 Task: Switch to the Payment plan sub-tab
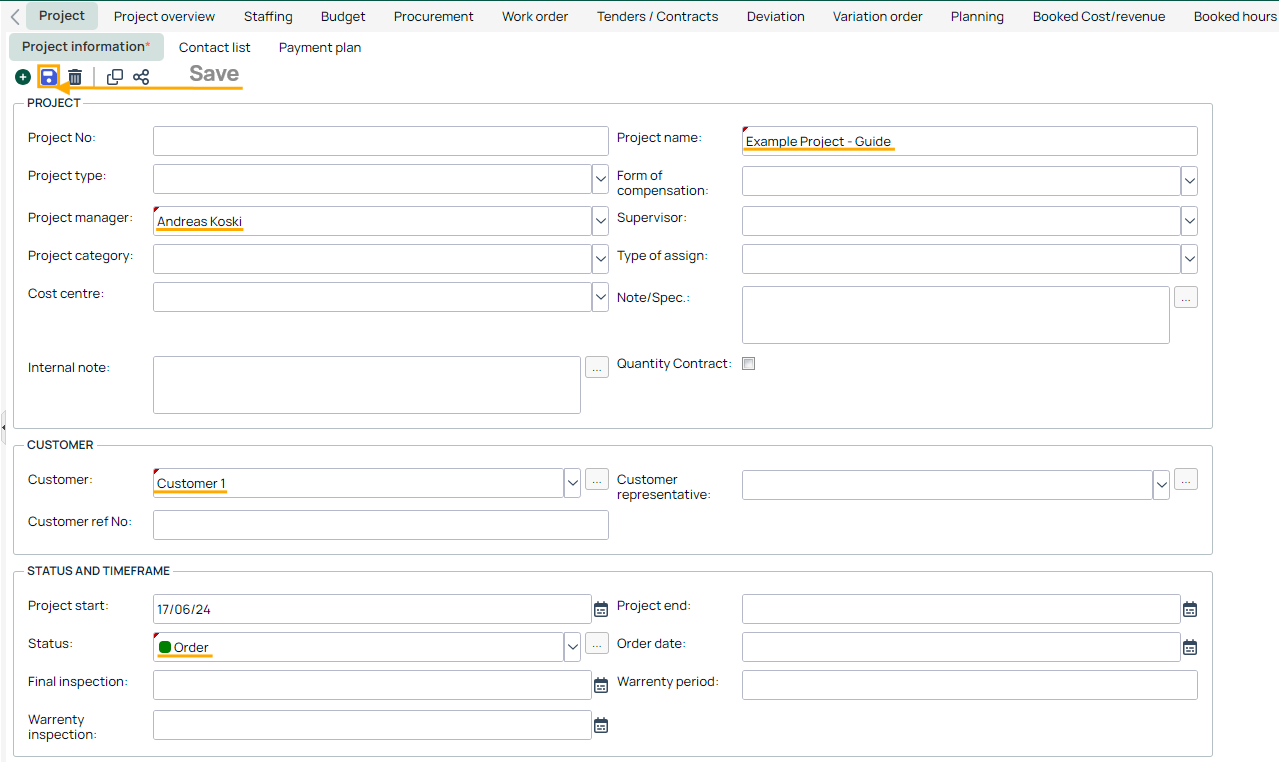(320, 47)
